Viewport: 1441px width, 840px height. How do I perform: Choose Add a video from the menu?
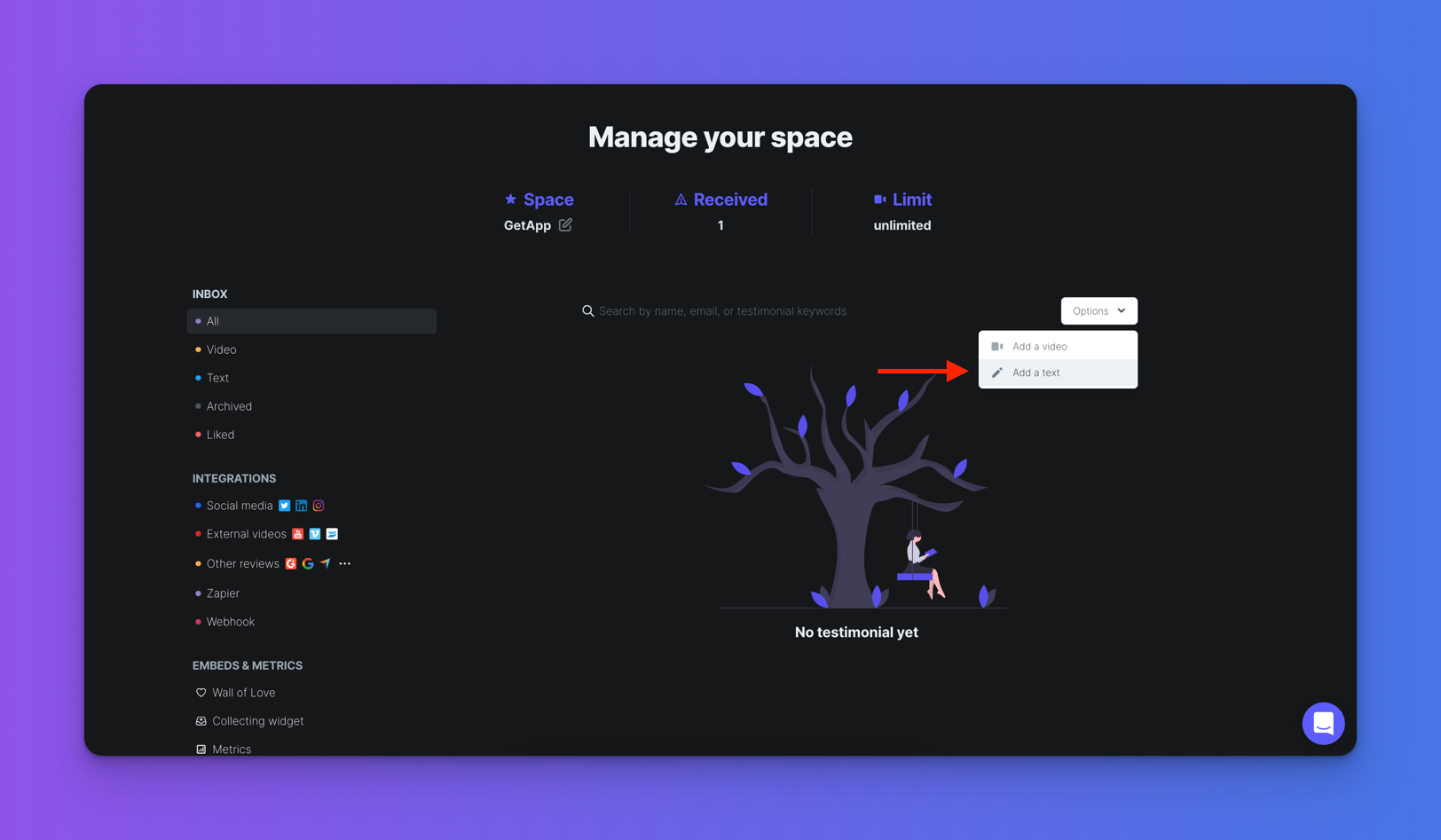1039,346
